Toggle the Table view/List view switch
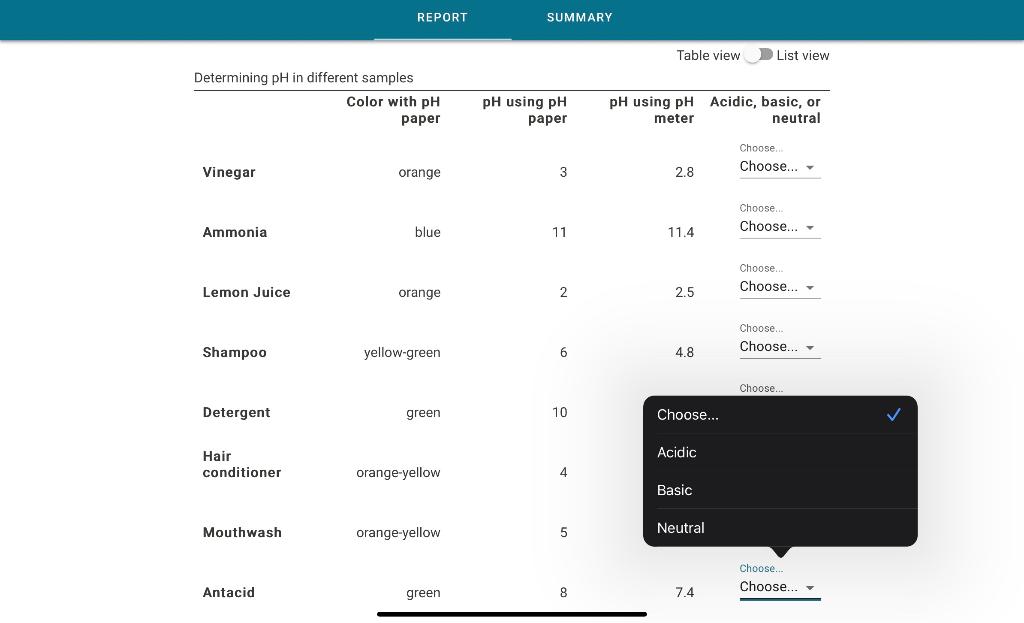 point(757,55)
